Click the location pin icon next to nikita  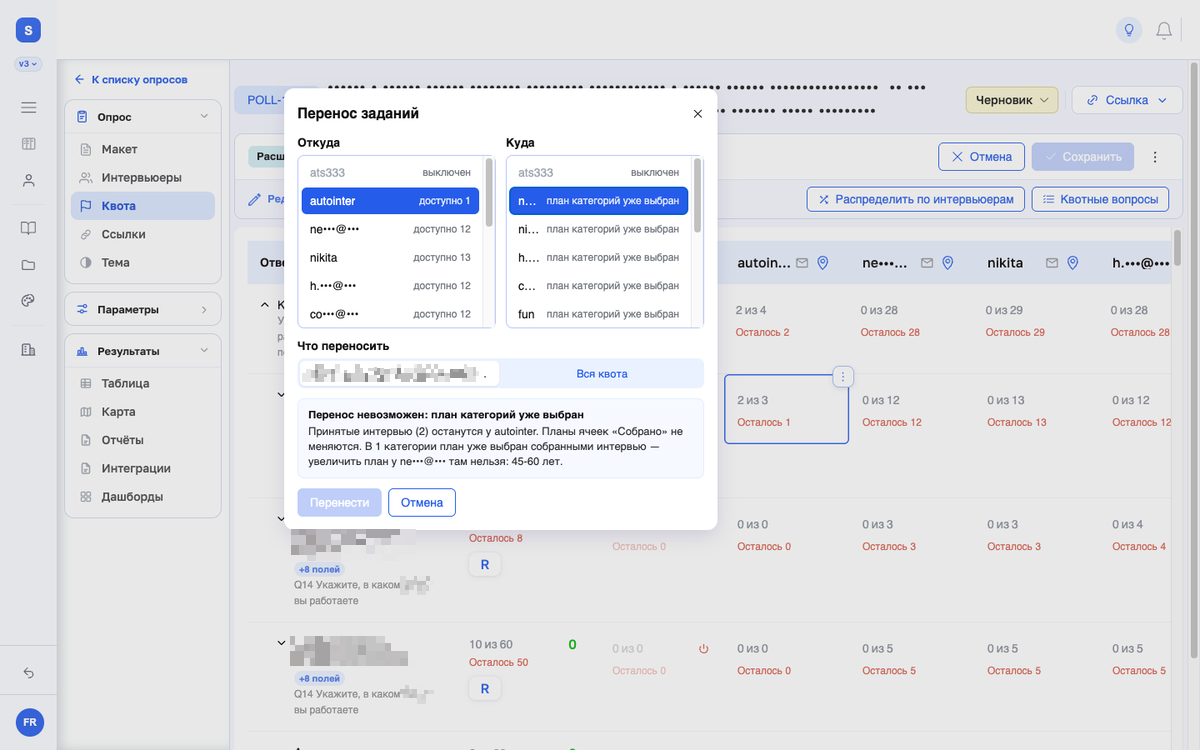click(x=1072, y=263)
